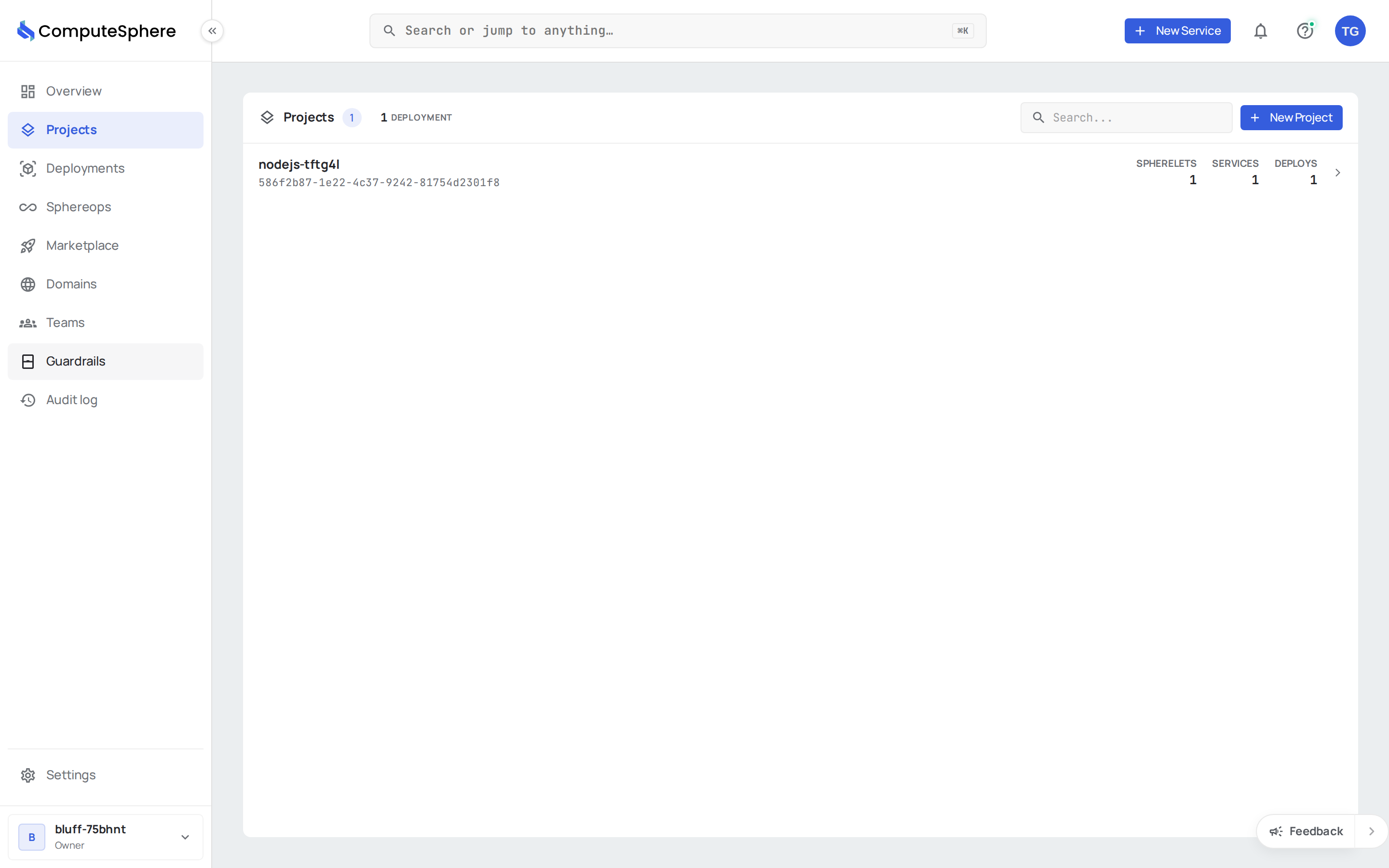Expand the bluff-75bhnt workspace switcher
The height and width of the screenshot is (868, 1389).
[x=106, y=837]
